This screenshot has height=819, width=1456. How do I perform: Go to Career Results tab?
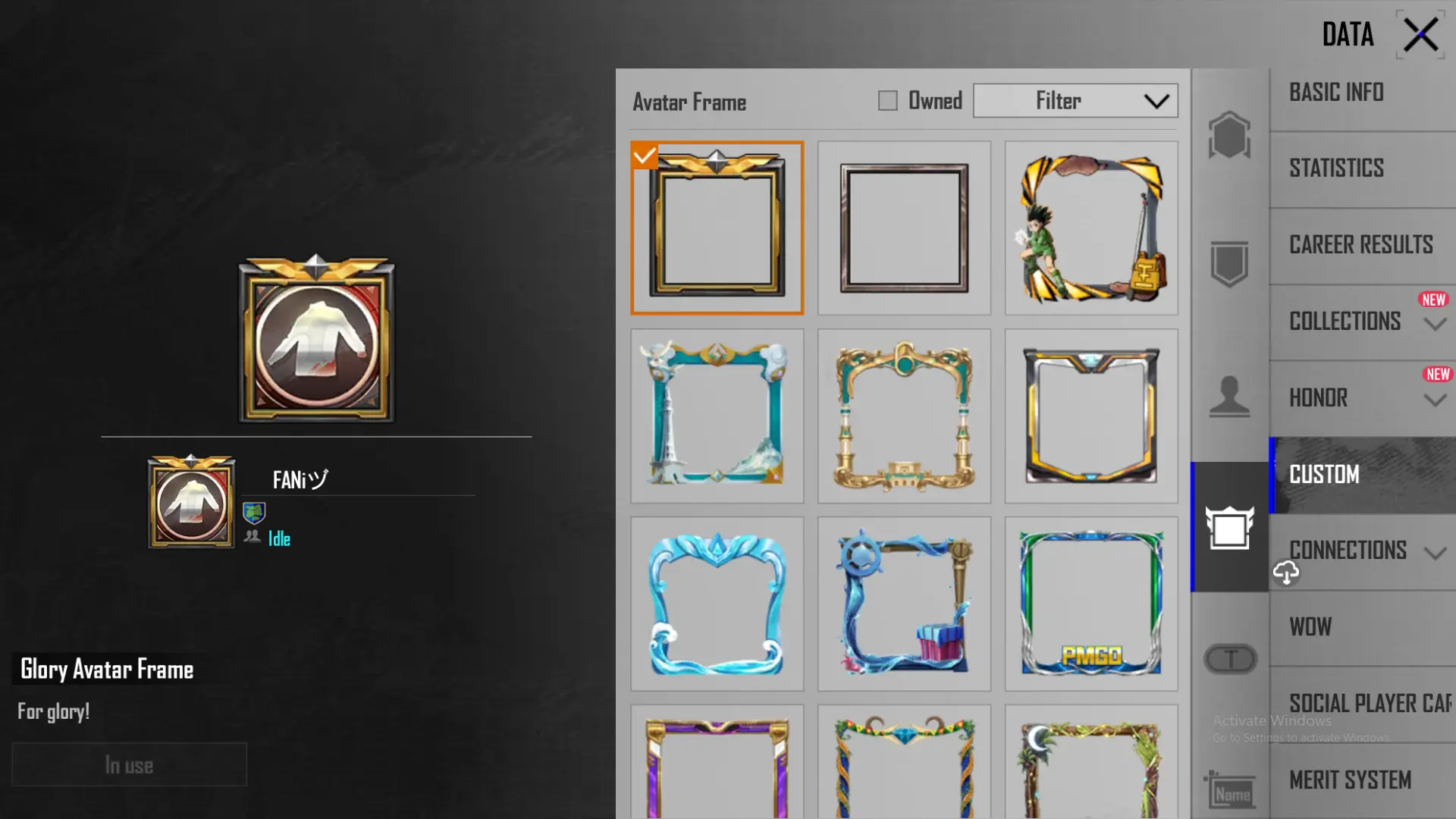tap(1363, 245)
